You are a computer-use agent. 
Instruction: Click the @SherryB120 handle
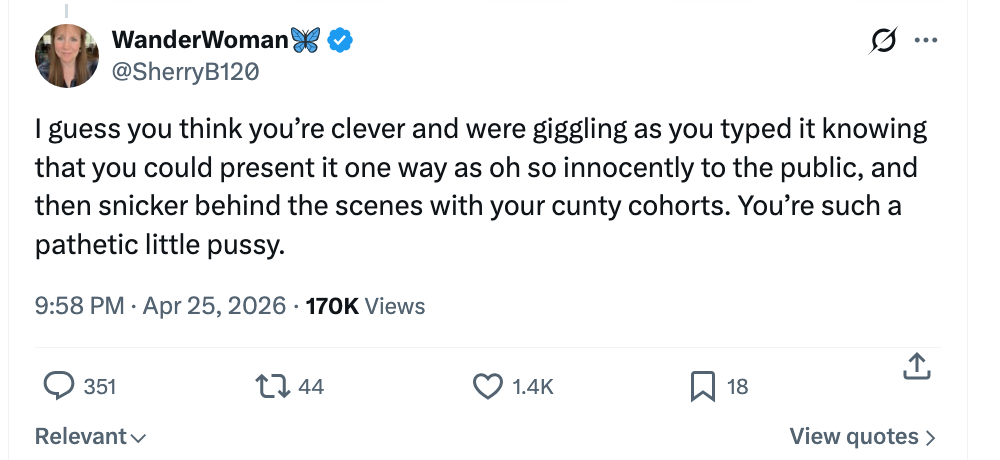click(x=178, y=70)
